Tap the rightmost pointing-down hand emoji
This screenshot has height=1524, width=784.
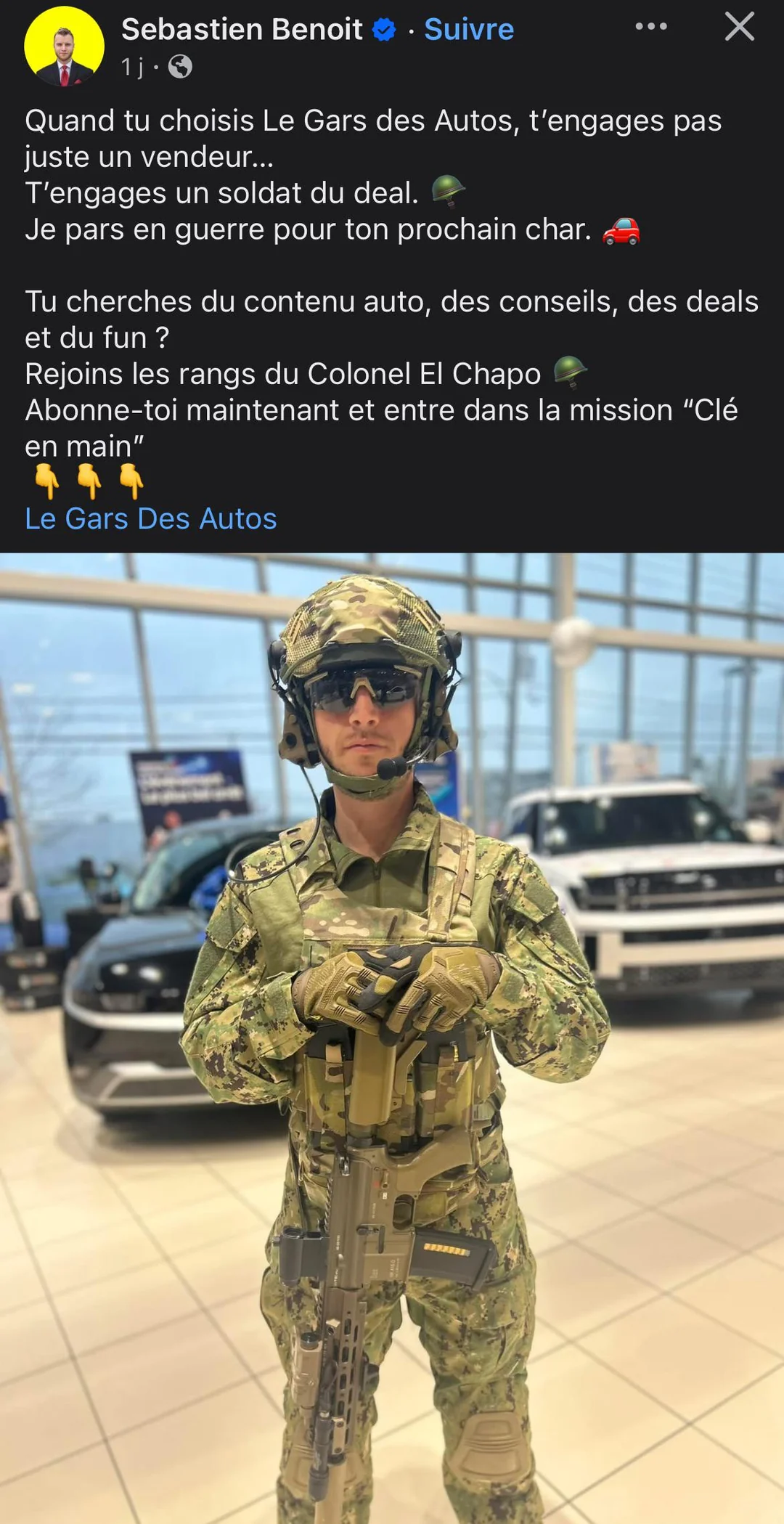[x=131, y=481]
